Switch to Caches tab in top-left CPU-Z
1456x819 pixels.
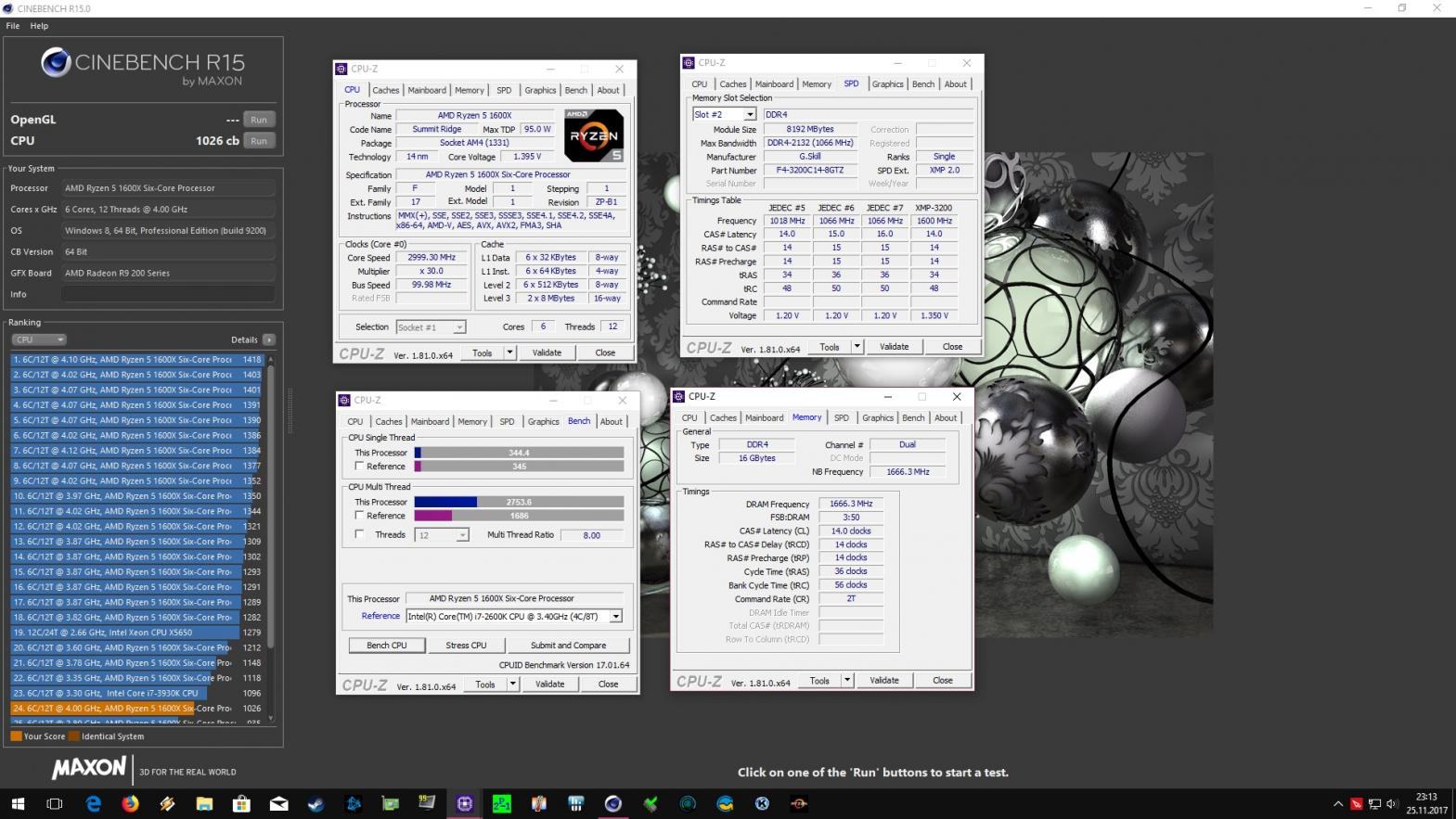point(386,90)
